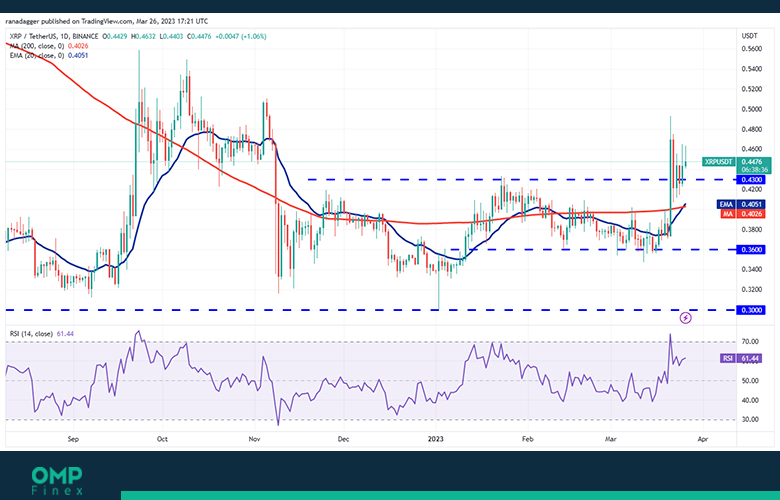Image resolution: width=780 pixels, height=500 pixels.
Task: Click the USDT currency label on price axis
Action: pyautogui.click(x=749, y=36)
